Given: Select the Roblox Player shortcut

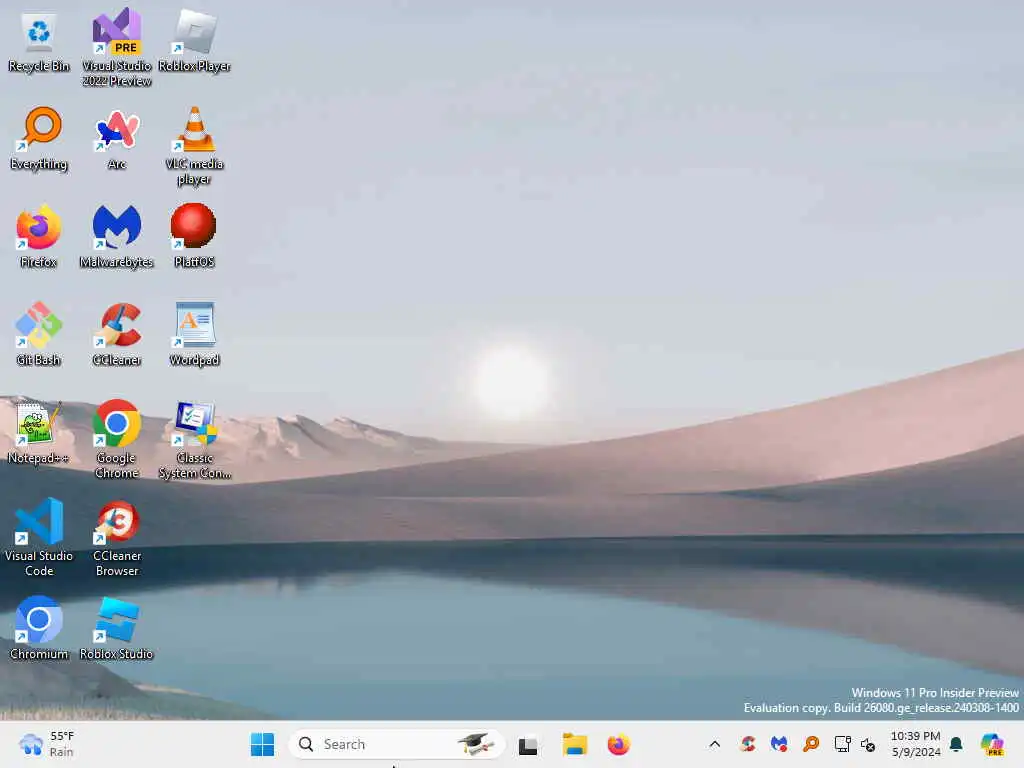Looking at the screenshot, I should 194,40.
